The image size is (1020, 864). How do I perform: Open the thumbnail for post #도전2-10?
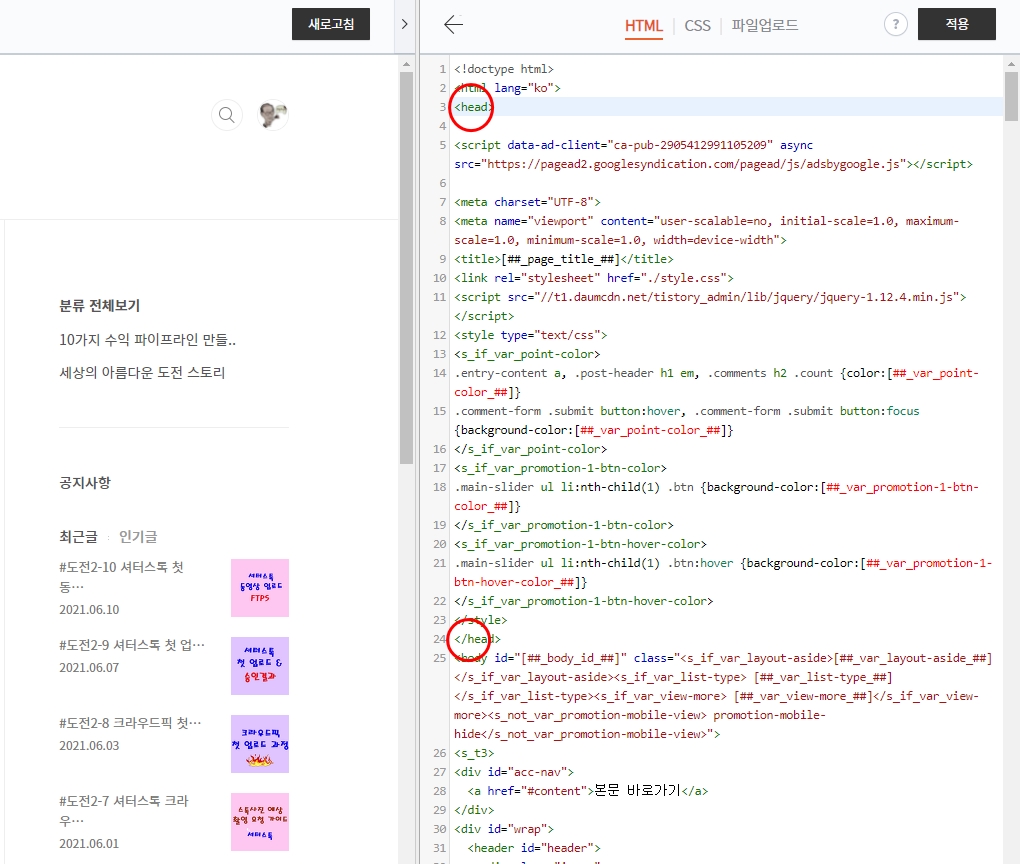coord(260,587)
